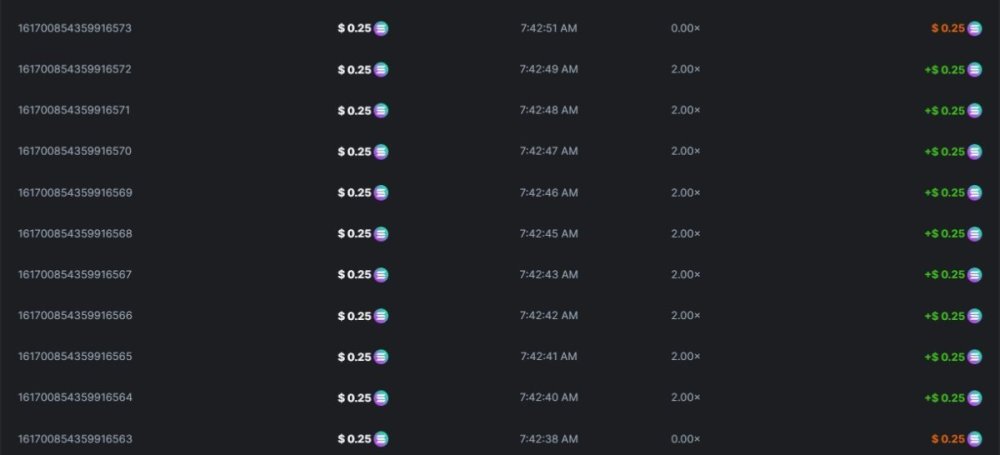The image size is (1000, 455).
Task: Click green +$ 0.25 payout at 7:42:47 AM
Action: tap(944, 152)
